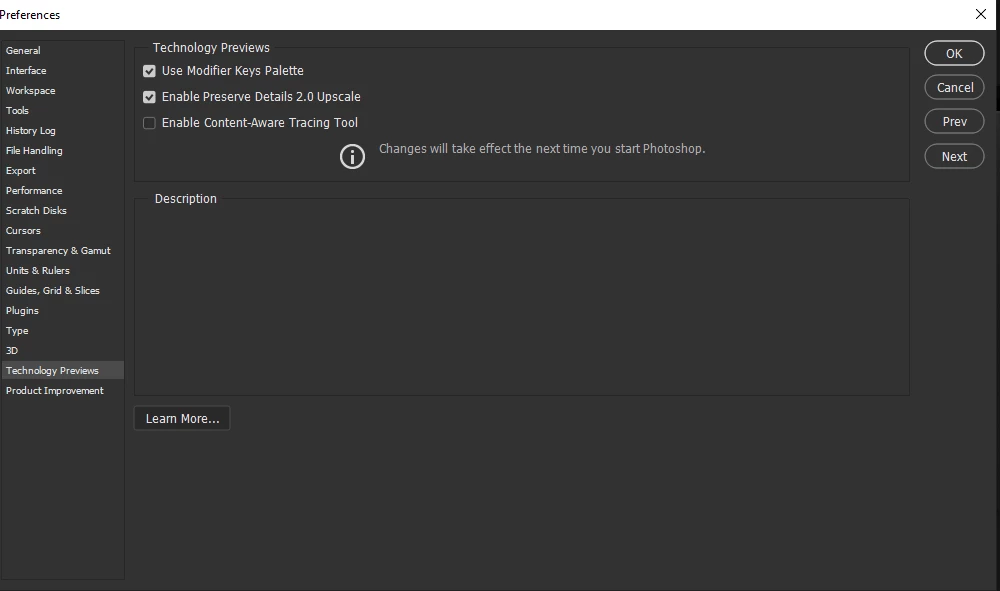Select Interface preferences category

[62, 71]
